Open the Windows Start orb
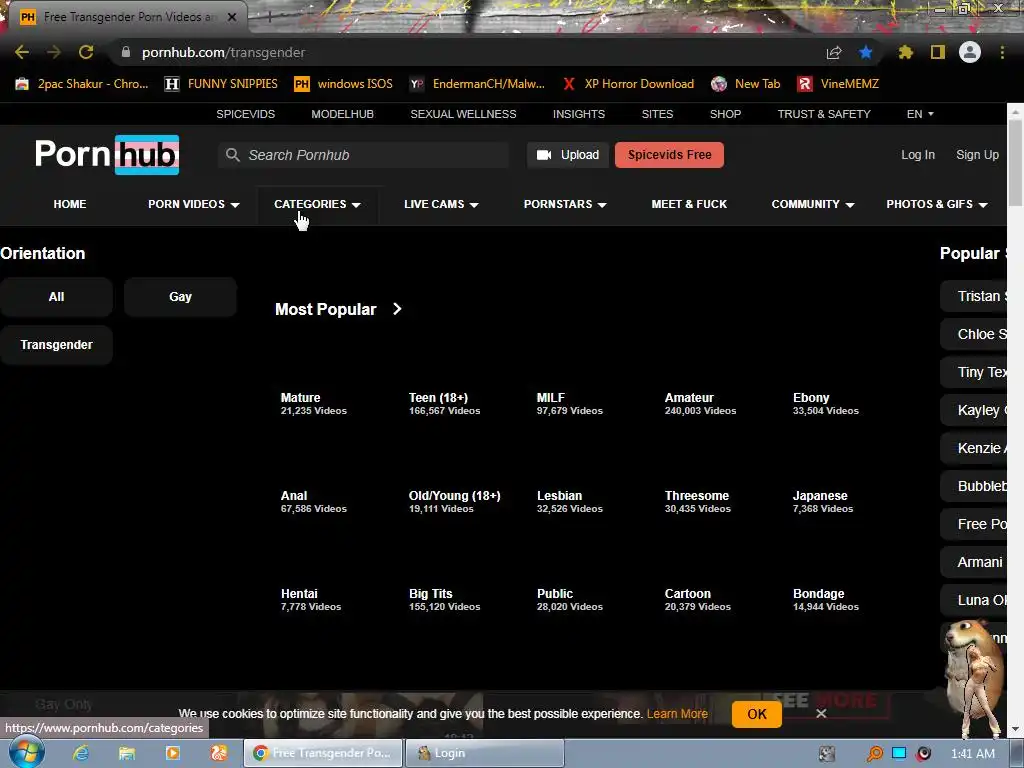Image resolution: width=1024 pixels, height=768 pixels. 27,752
